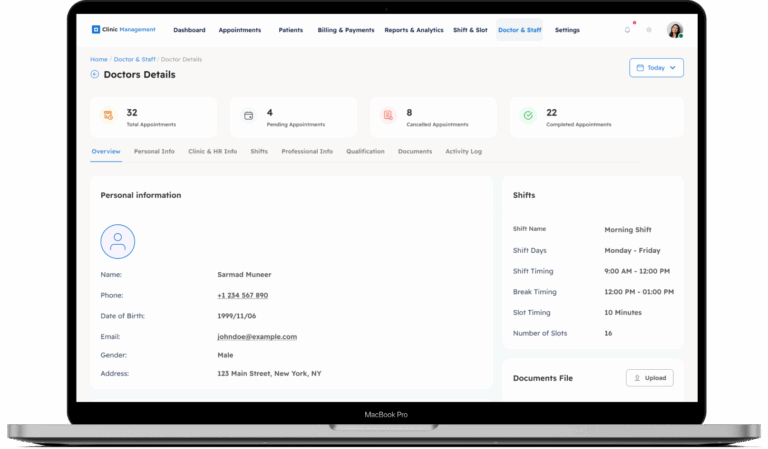
Task: Click the notification bell icon
Action: tap(627, 30)
